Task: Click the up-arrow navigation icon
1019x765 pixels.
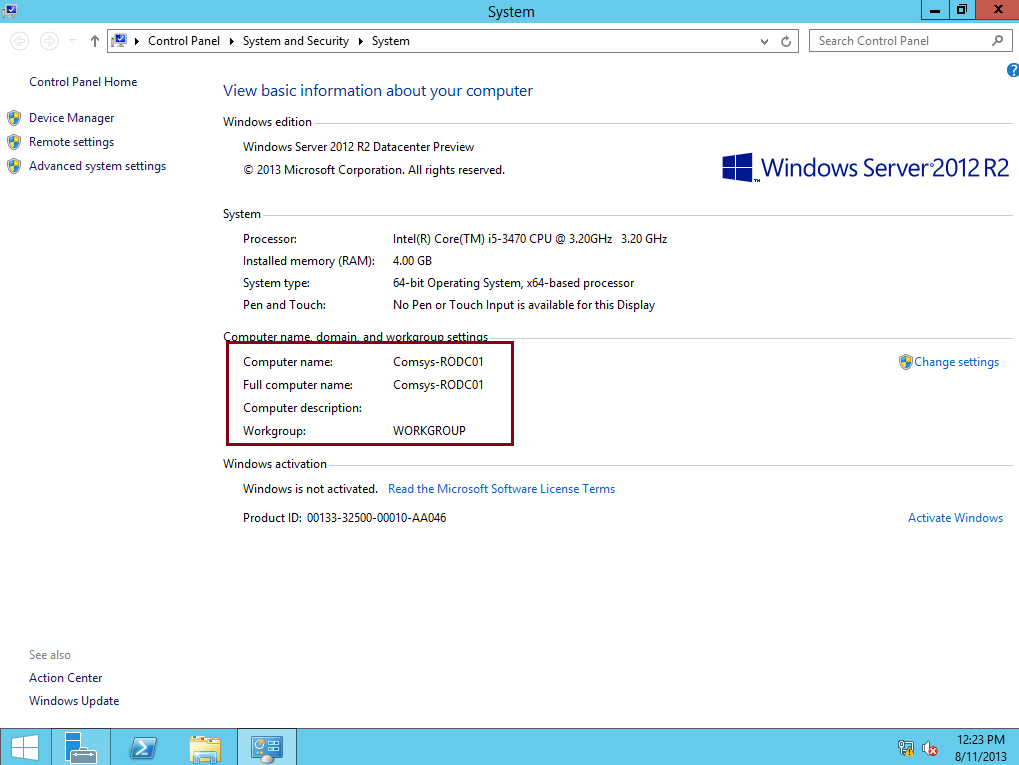Action: pyautogui.click(x=93, y=41)
